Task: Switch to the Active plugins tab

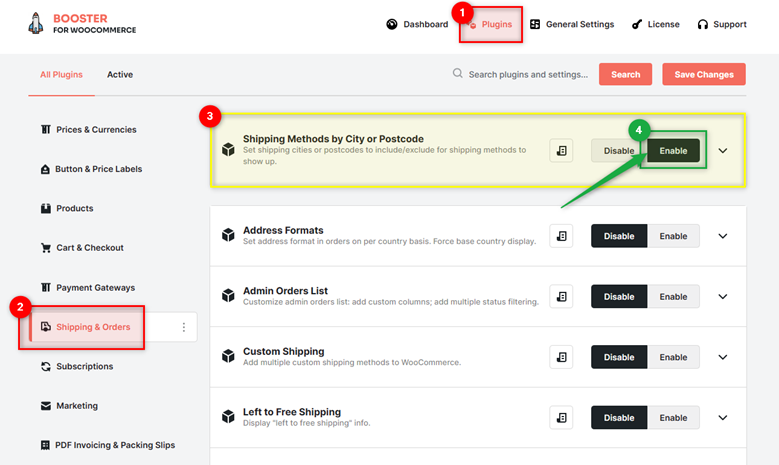Action: click(x=120, y=75)
